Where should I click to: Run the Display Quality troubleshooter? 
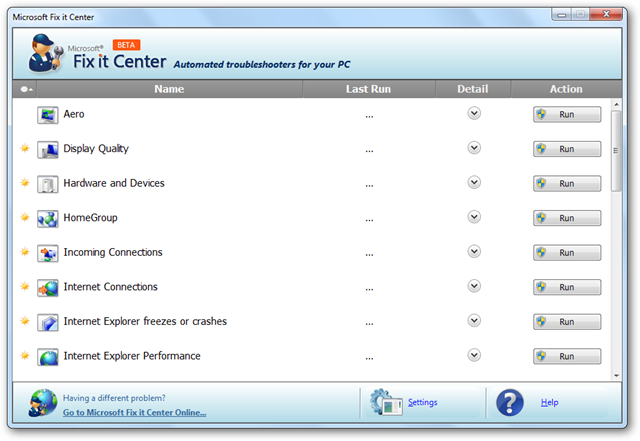click(x=567, y=149)
